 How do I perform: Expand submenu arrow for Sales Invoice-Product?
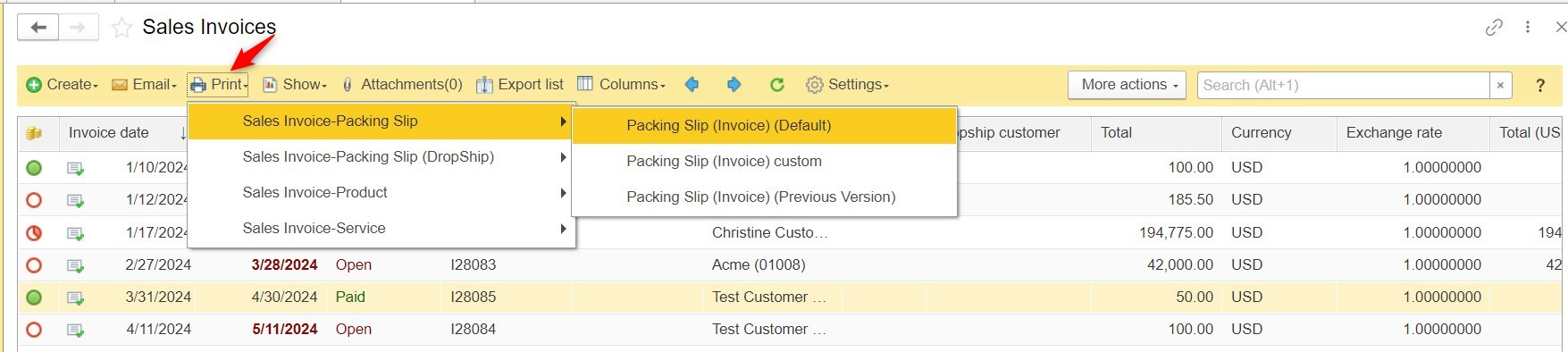click(x=563, y=193)
